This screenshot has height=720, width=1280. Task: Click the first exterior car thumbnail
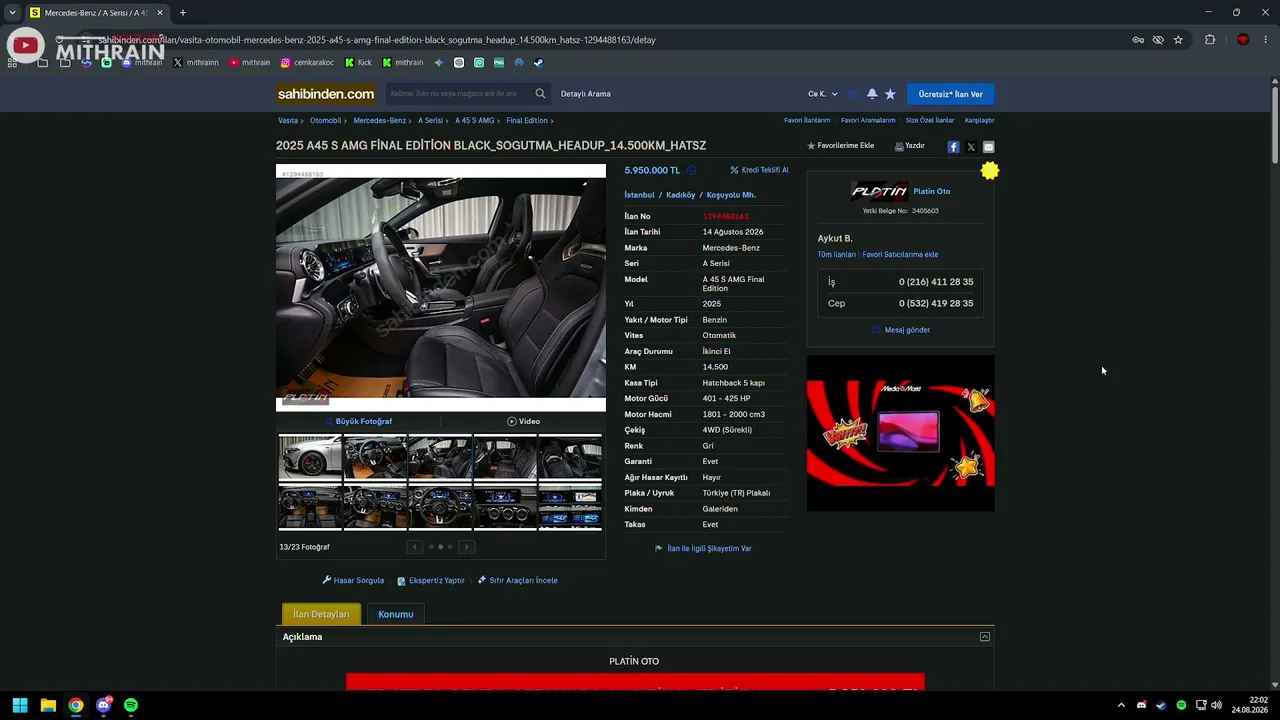tap(310, 458)
